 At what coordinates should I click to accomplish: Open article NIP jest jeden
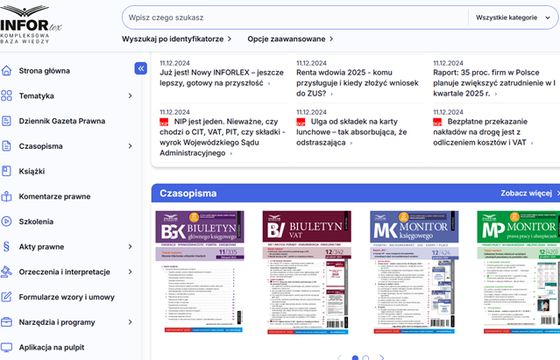222,137
